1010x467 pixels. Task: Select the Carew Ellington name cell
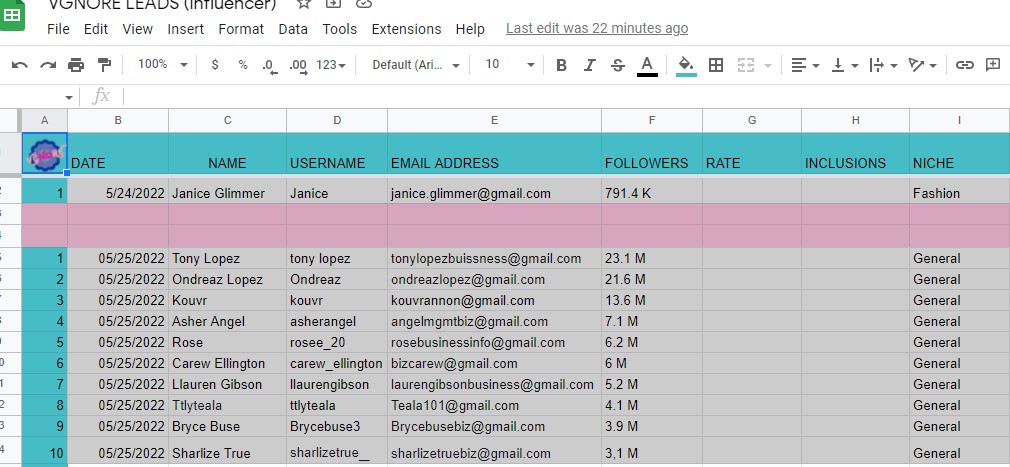coord(227,363)
